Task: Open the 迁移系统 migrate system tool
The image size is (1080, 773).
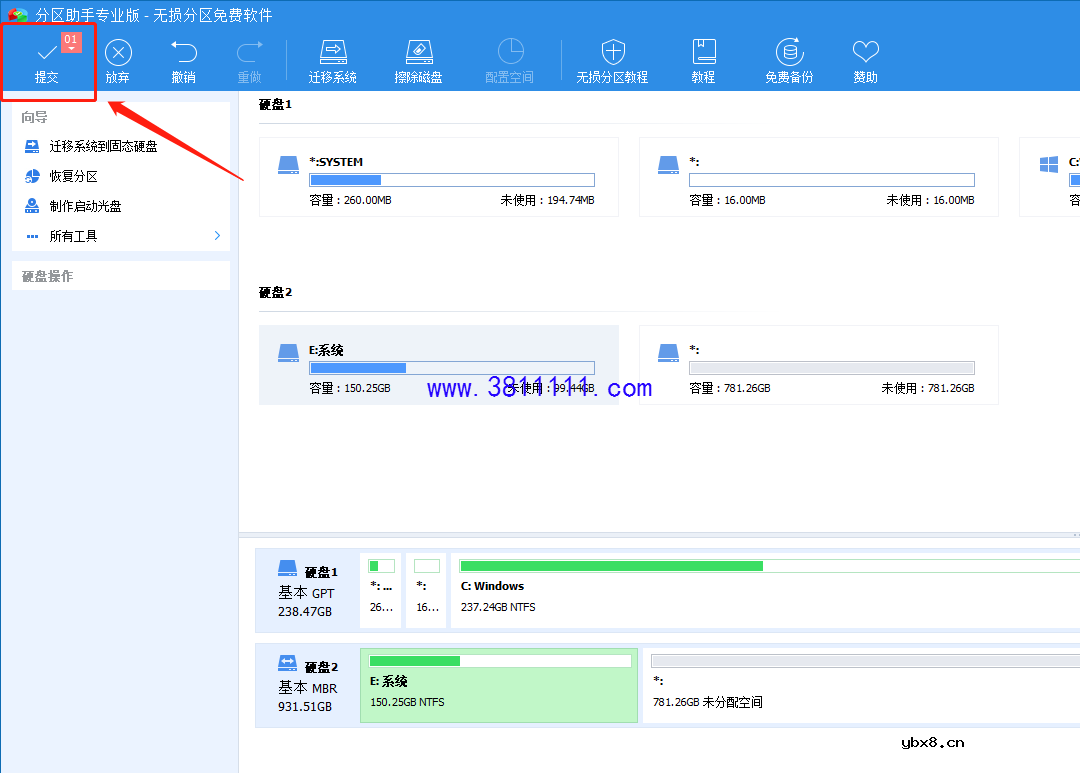Action: tap(332, 52)
